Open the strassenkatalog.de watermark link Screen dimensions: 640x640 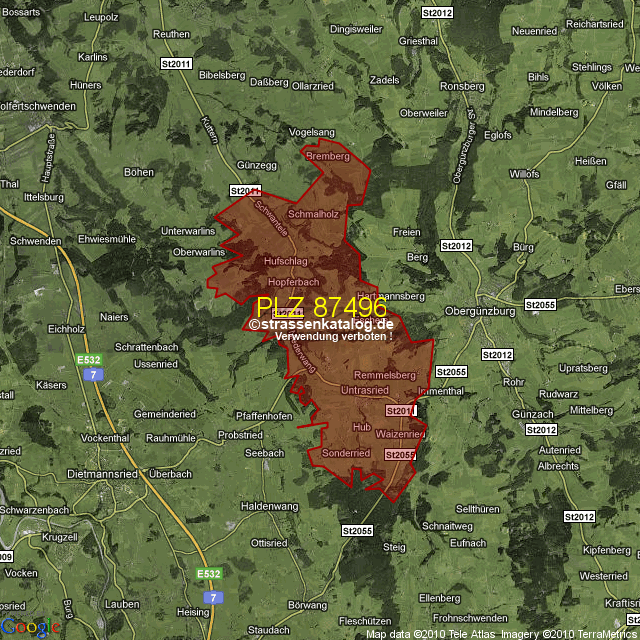(322, 324)
